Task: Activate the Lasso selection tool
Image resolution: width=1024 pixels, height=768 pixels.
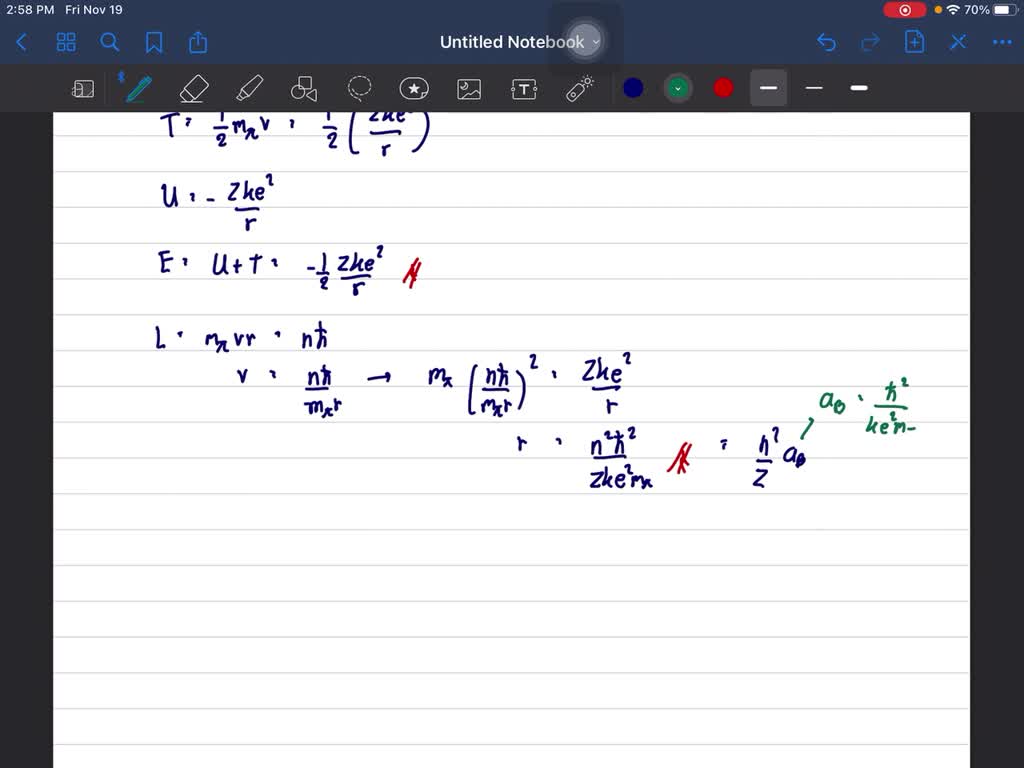Action: (x=359, y=88)
